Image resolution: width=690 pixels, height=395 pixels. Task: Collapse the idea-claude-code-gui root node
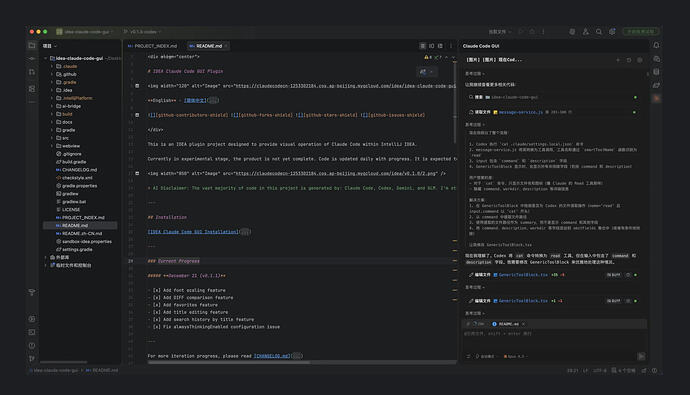click(45, 58)
